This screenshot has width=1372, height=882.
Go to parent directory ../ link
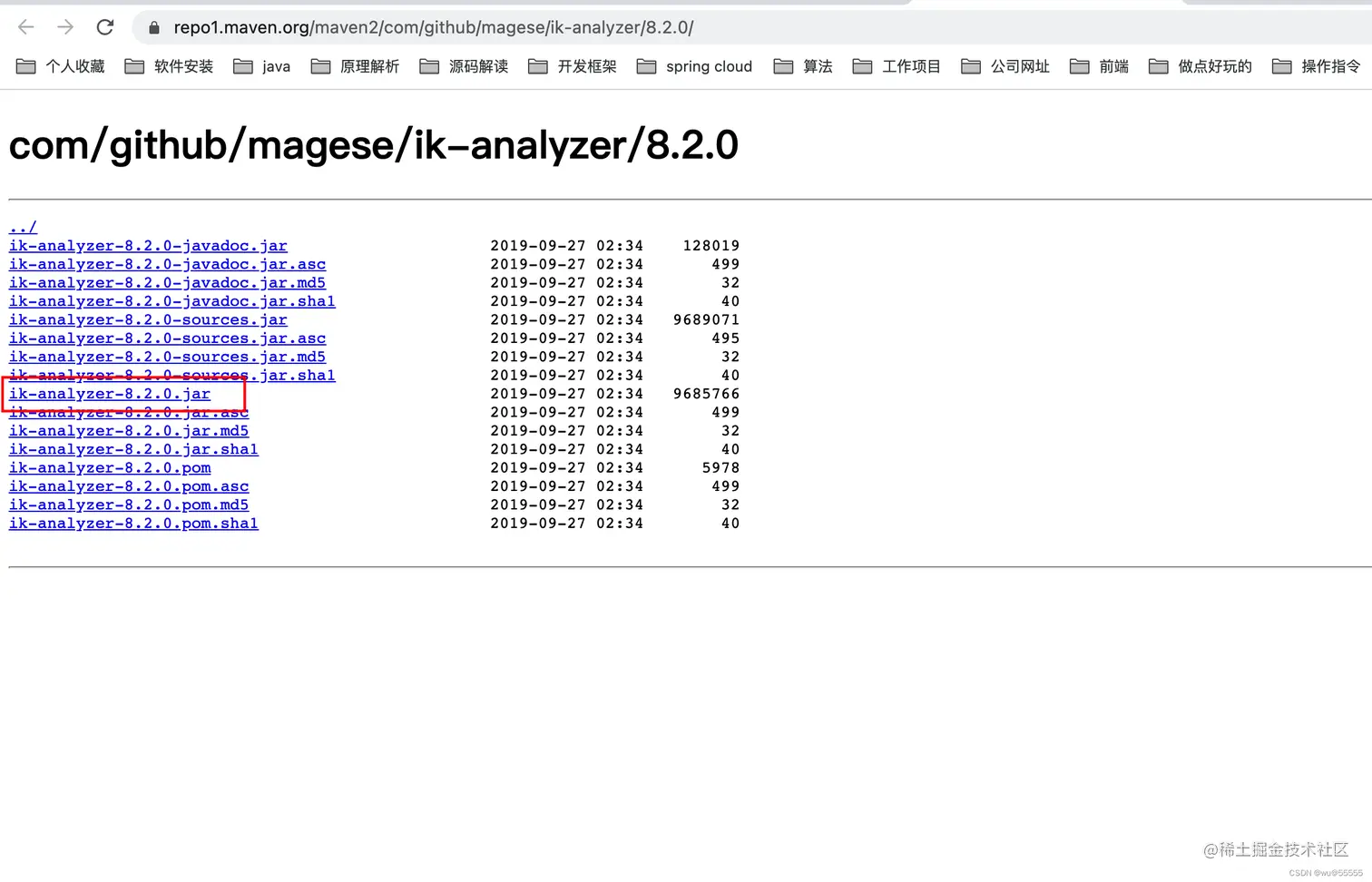click(x=23, y=227)
